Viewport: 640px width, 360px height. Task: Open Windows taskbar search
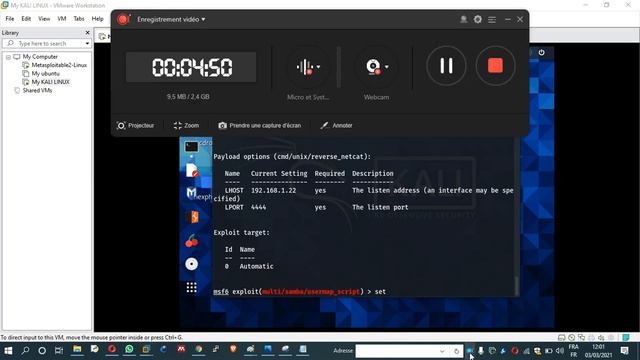coord(25,351)
